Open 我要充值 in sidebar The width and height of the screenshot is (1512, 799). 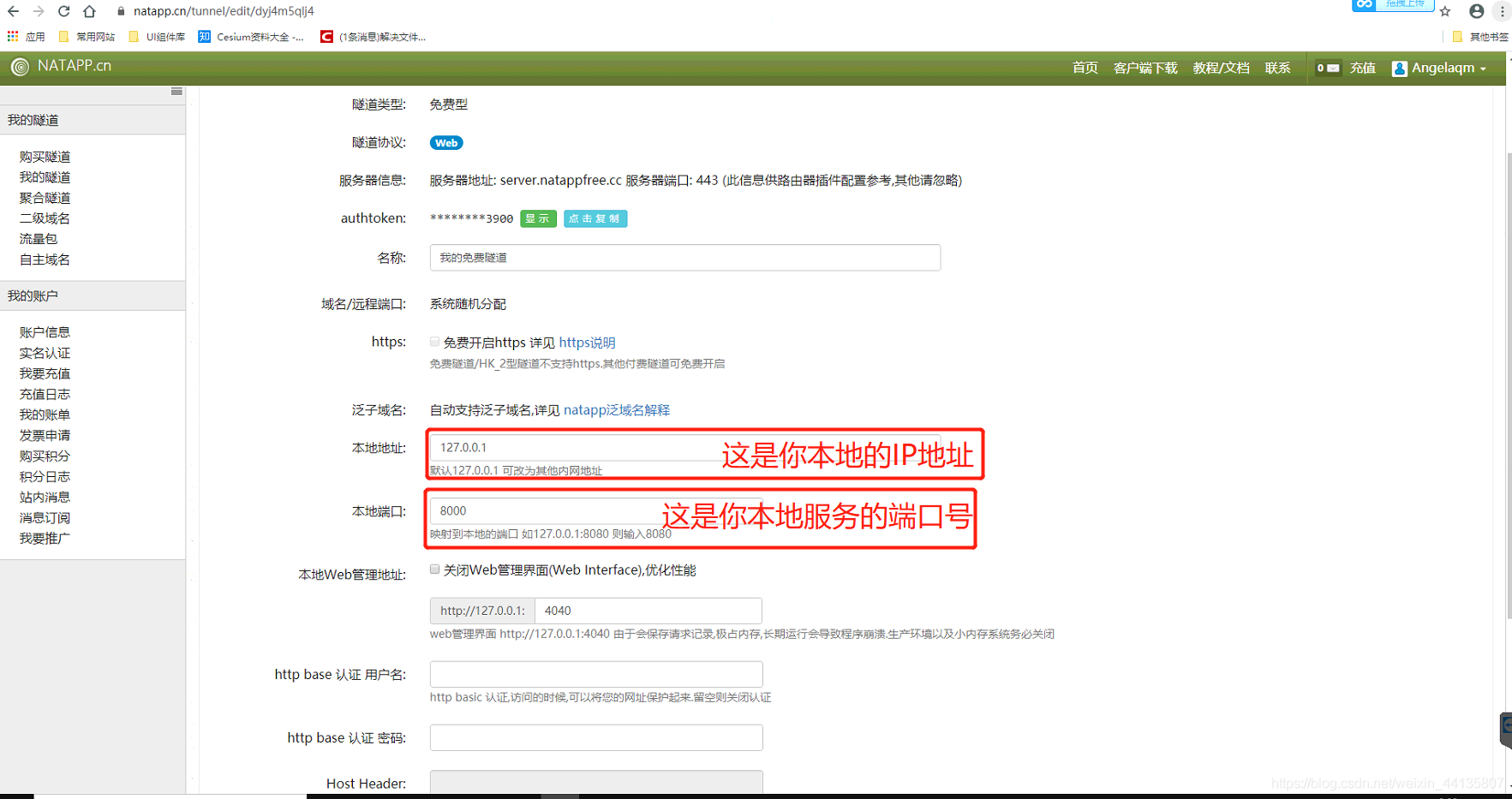click(45, 373)
